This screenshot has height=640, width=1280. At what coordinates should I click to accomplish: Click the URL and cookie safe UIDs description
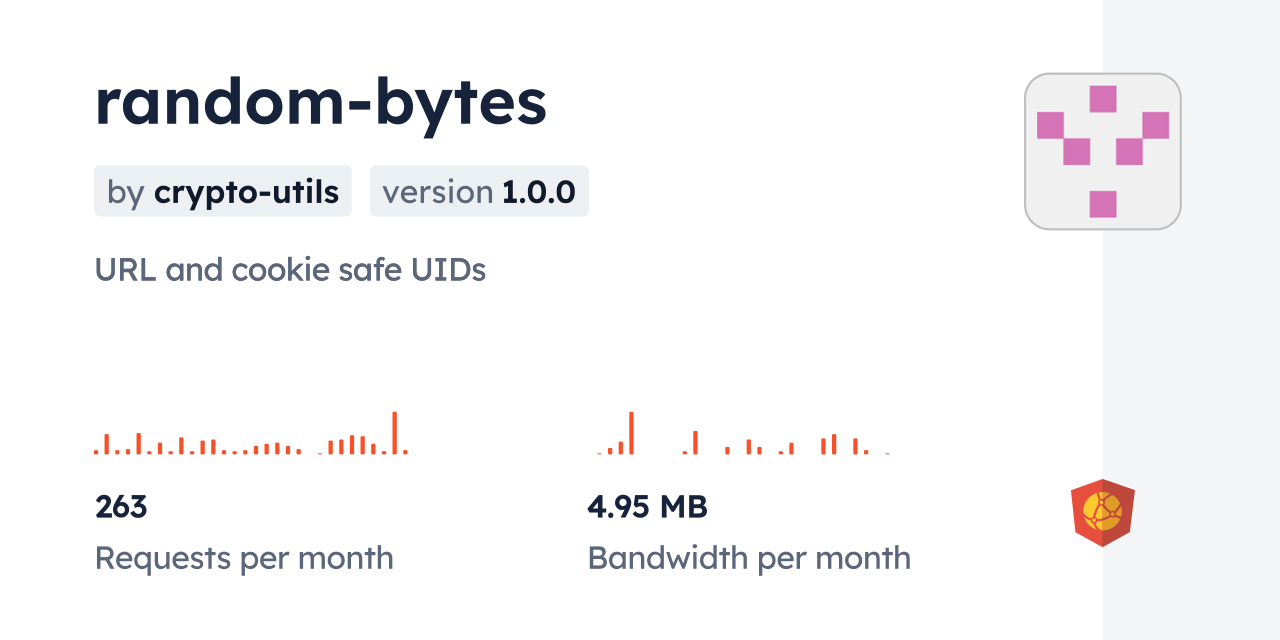pos(290,270)
